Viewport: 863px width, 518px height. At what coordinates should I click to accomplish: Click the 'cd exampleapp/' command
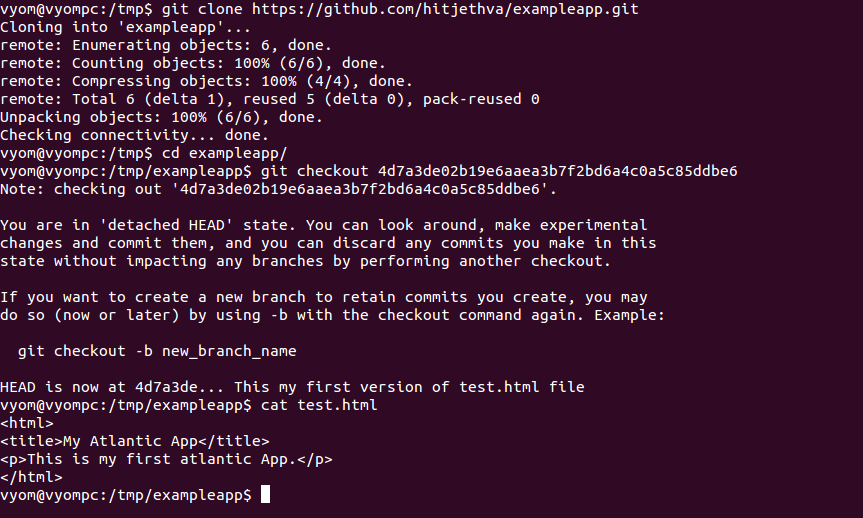[225, 154]
